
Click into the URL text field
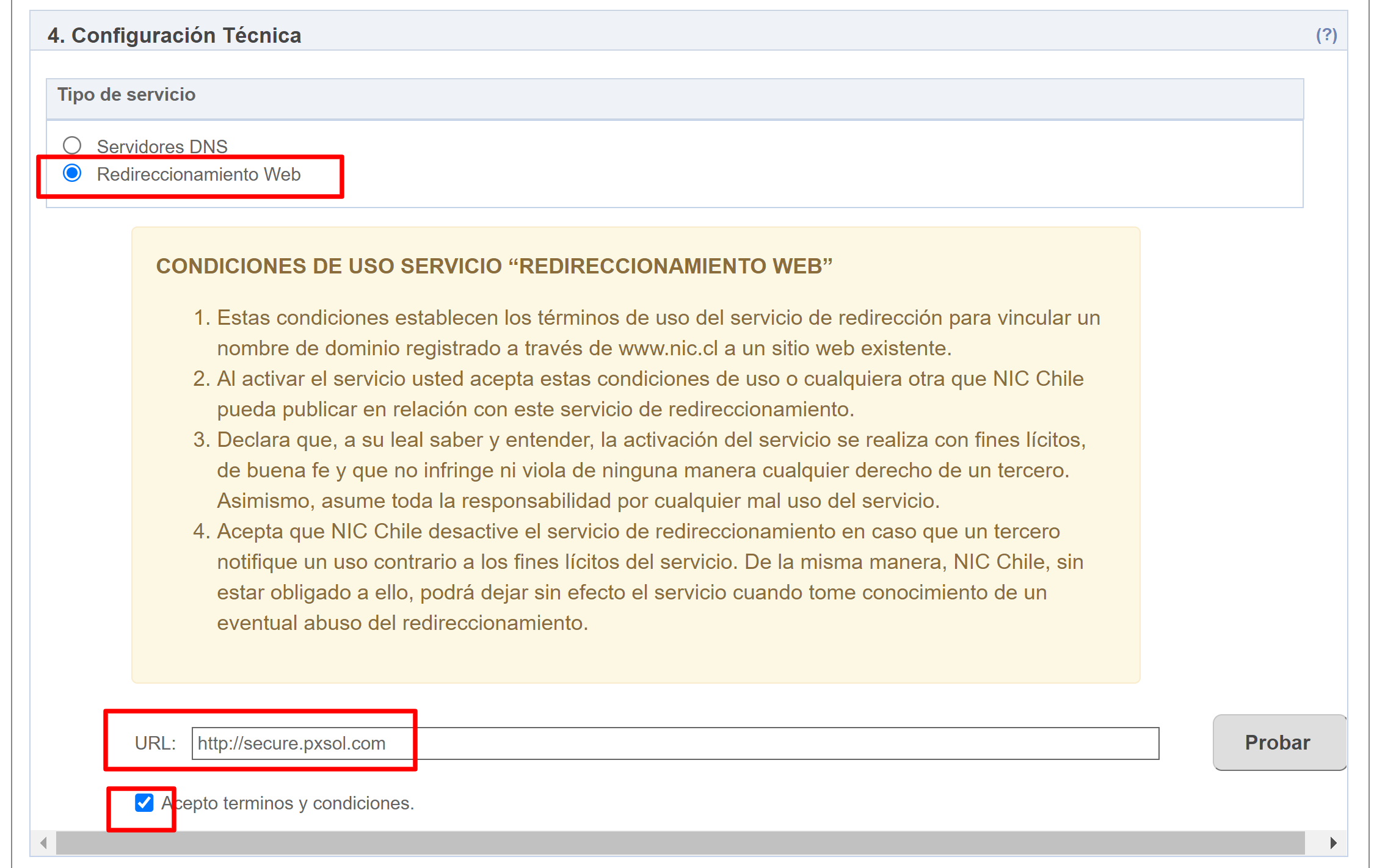pyautogui.click(x=674, y=743)
